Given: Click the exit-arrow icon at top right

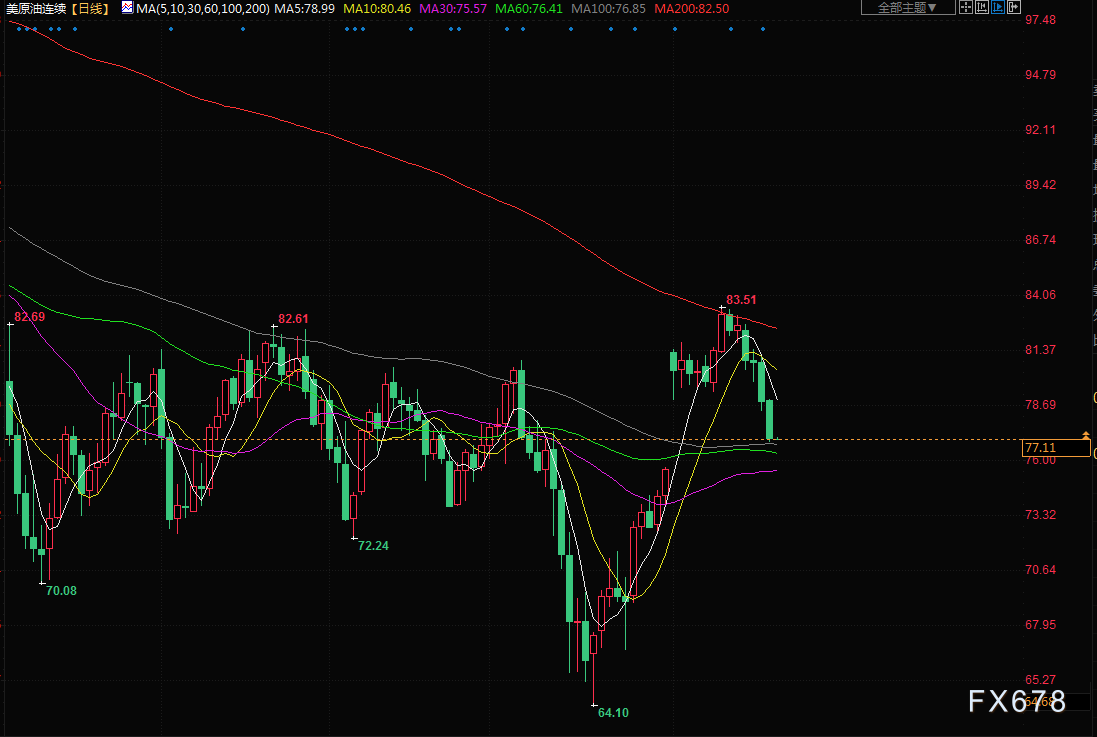Looking at the screenshot, I should [1015, 7].
